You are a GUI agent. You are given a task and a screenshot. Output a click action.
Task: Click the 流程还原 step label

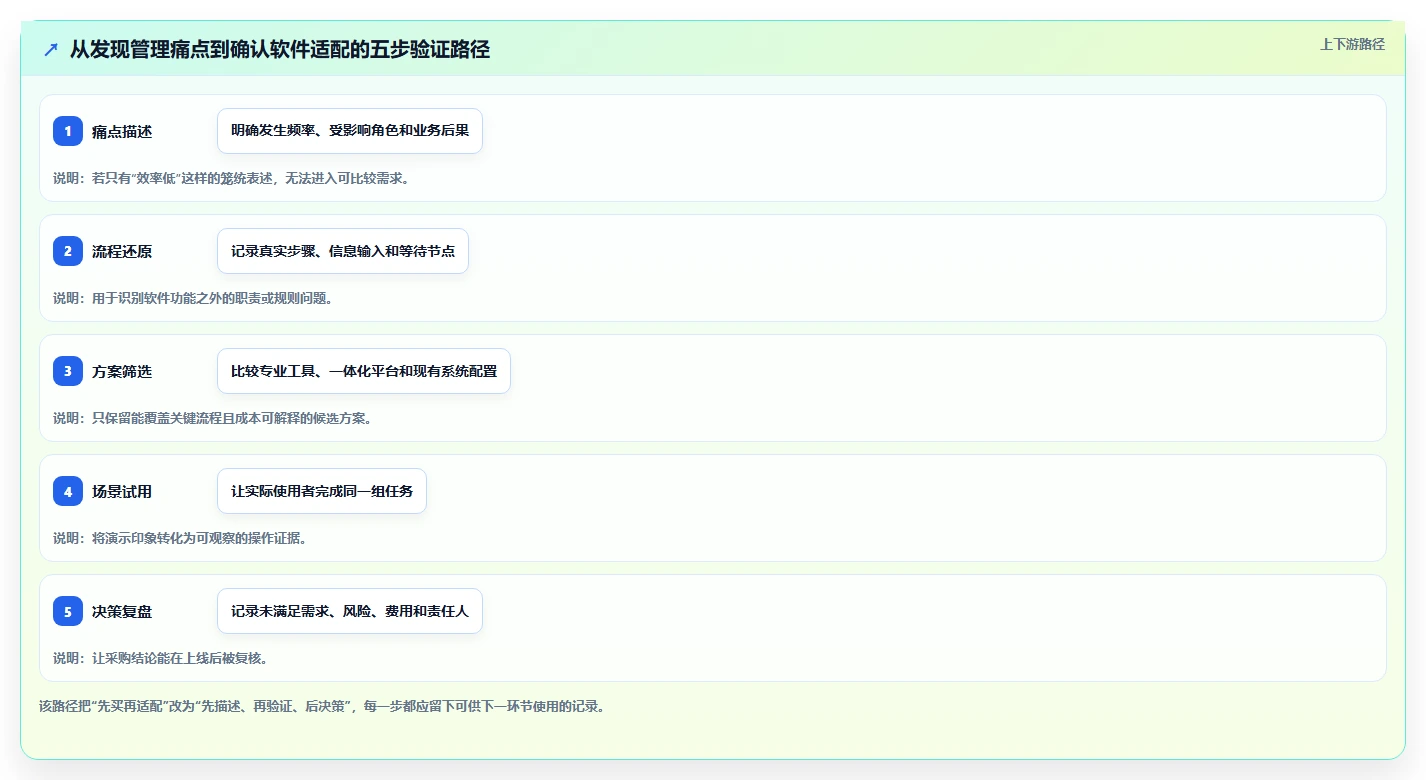click(122, 251)
